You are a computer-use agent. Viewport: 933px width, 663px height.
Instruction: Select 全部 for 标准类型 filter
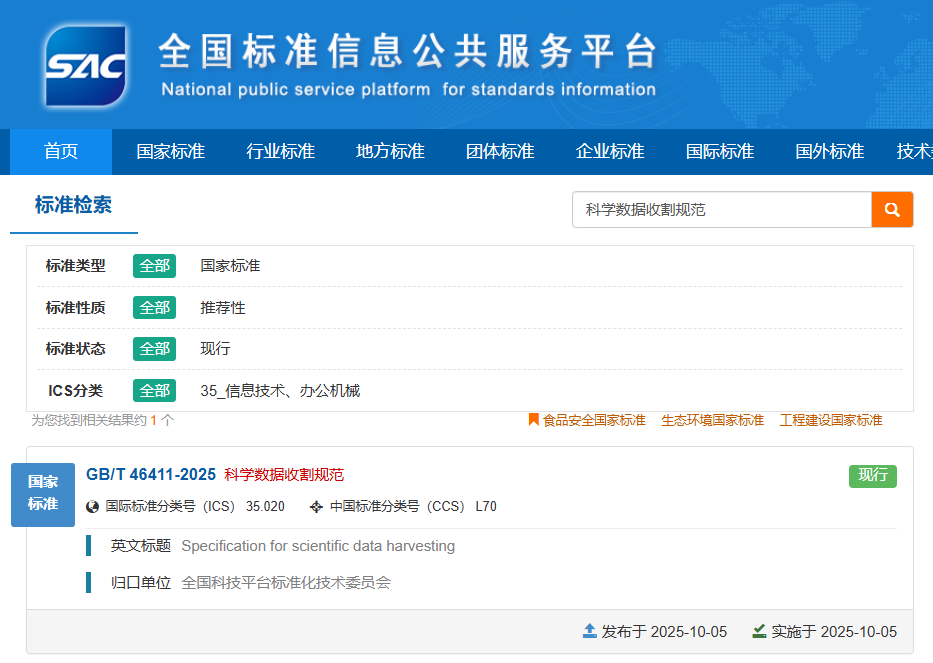[x=154, y=266]
